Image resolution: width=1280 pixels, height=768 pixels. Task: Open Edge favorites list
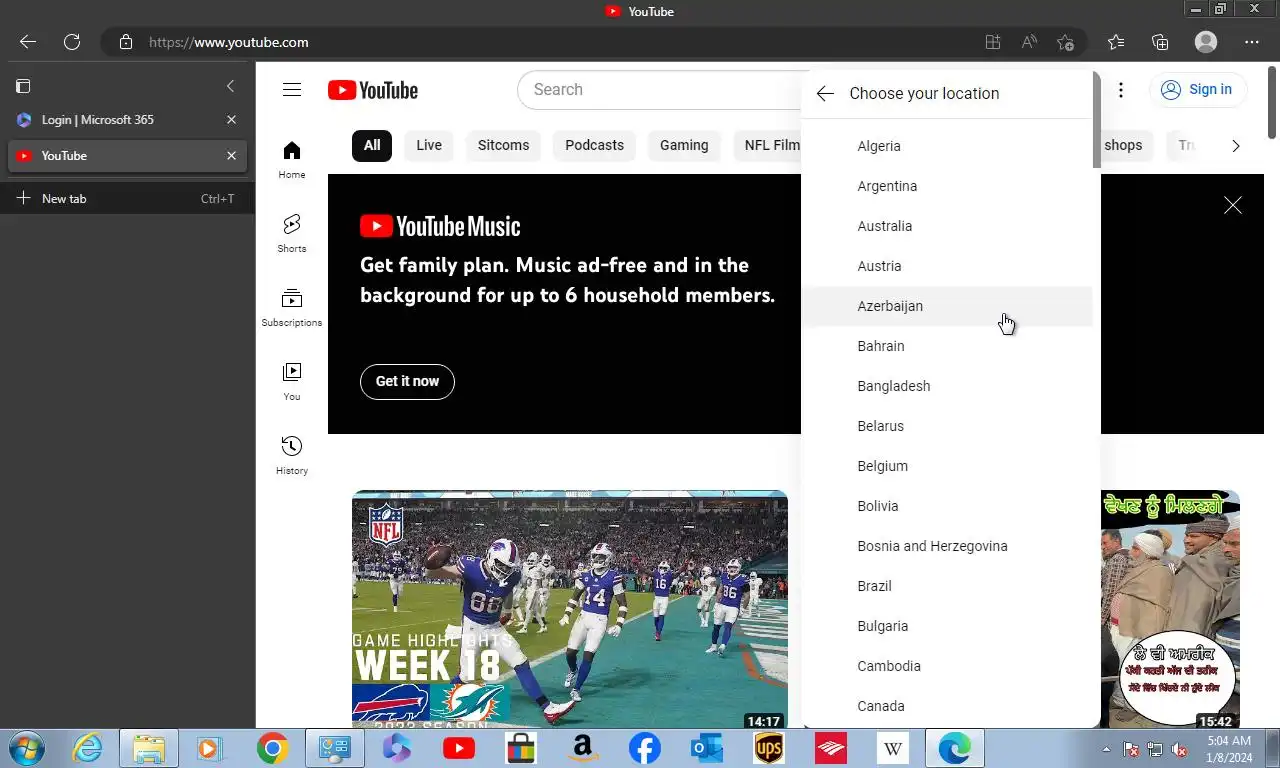[x=1116, y=42]
